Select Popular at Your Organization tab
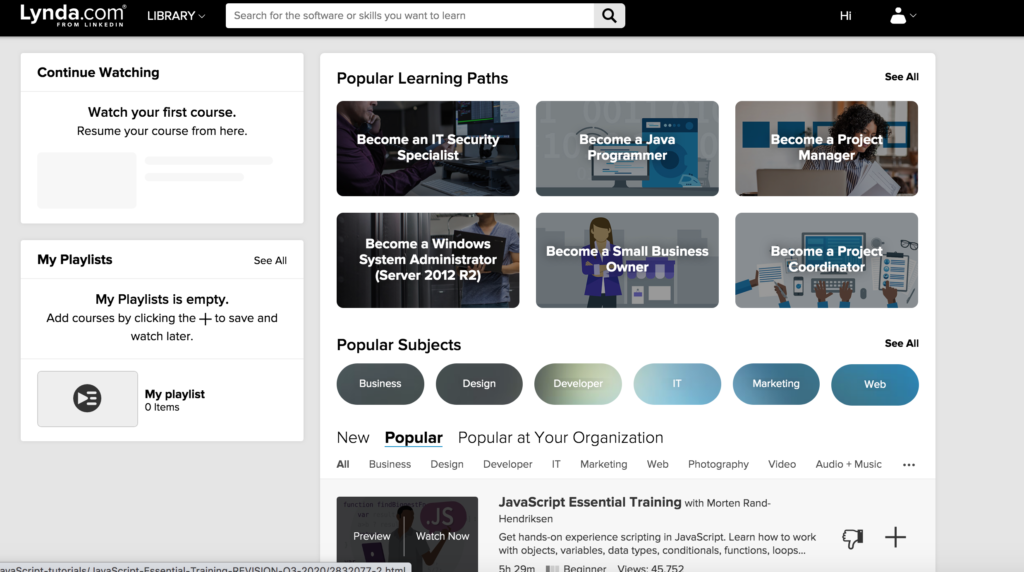This screenshot has height=572, width=1024. (x=560, y=437)
